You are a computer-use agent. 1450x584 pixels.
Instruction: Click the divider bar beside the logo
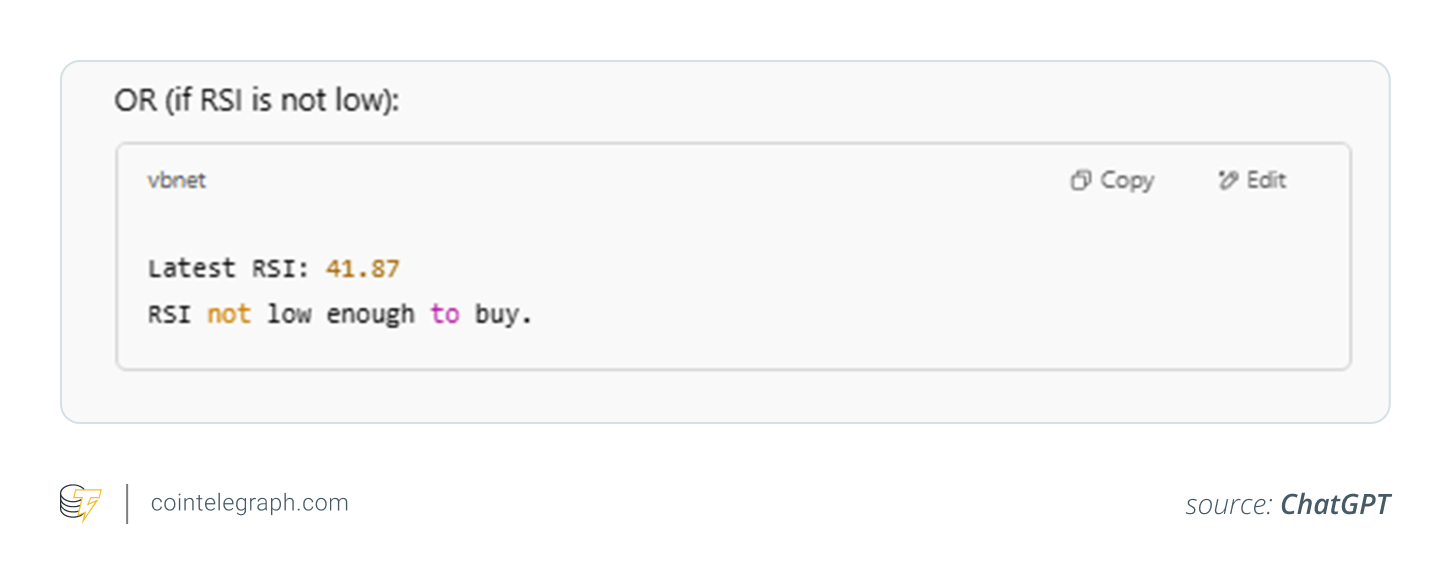(x=126, y=502)
